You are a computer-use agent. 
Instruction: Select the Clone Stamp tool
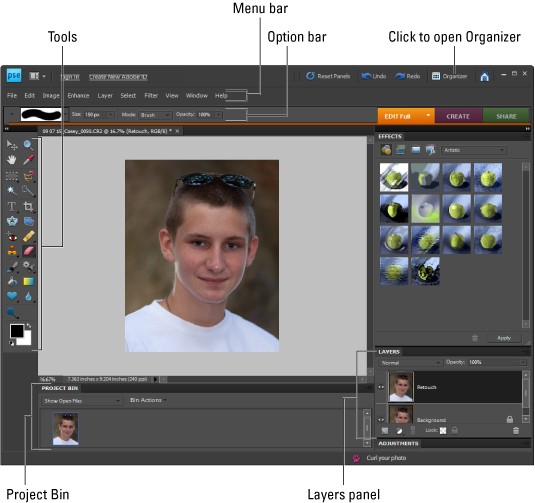click(12, 251)
